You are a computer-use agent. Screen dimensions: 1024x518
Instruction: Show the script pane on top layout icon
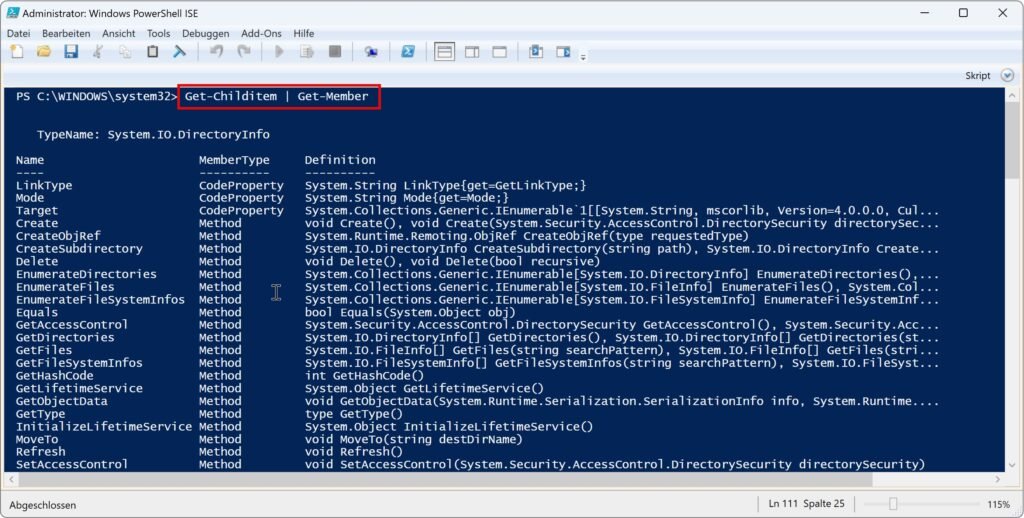coord(445,52)
